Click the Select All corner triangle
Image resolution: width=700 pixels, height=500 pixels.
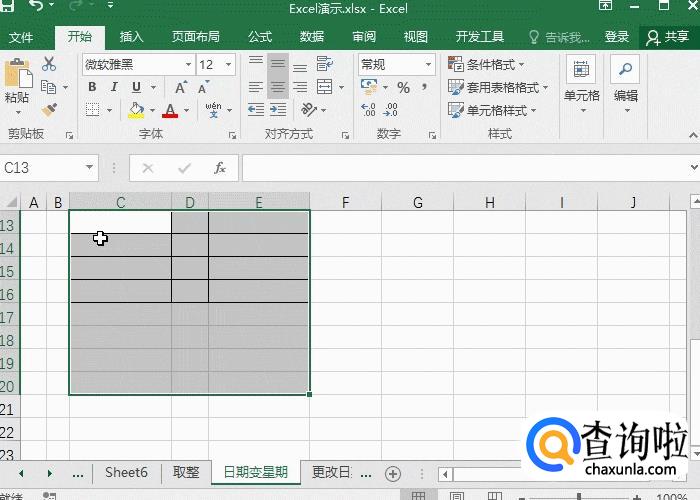pyautogui.click(x=10, y=202)
